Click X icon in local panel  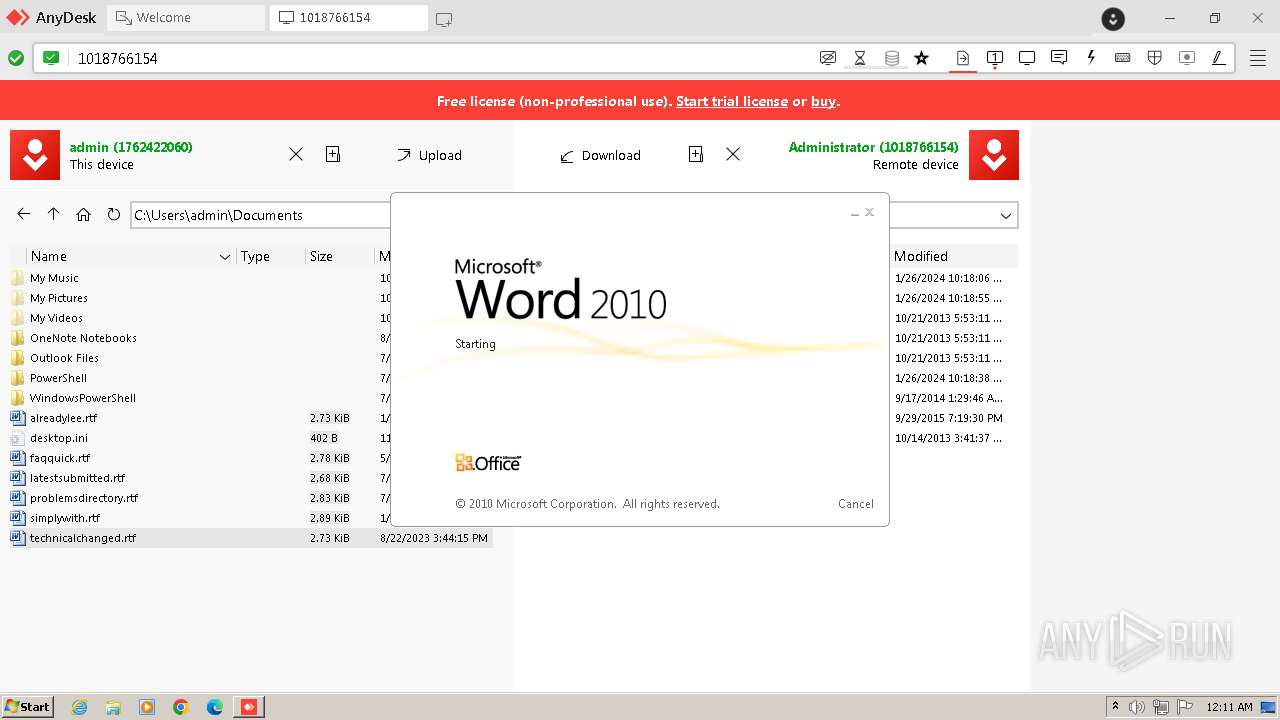(296, 154)
